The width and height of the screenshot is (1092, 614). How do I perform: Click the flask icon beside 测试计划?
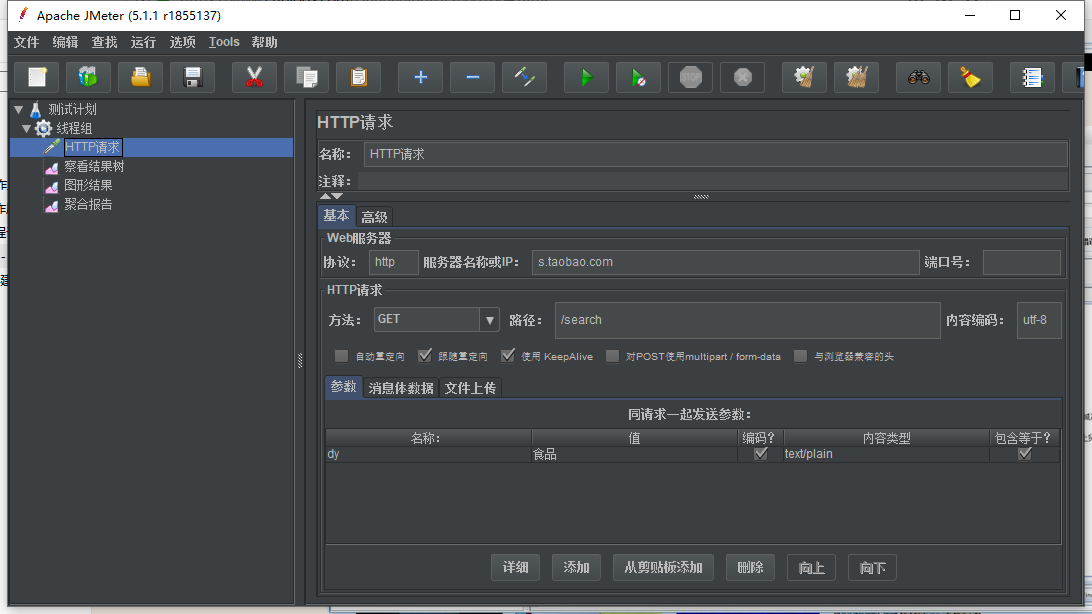click(36, 109)
